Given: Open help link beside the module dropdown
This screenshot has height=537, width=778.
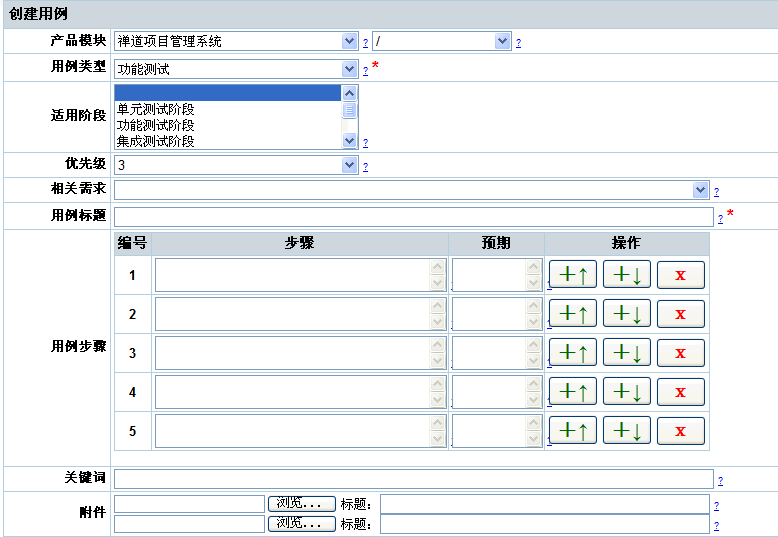Looking at the screenshot, I should click(x=519, y=43).
